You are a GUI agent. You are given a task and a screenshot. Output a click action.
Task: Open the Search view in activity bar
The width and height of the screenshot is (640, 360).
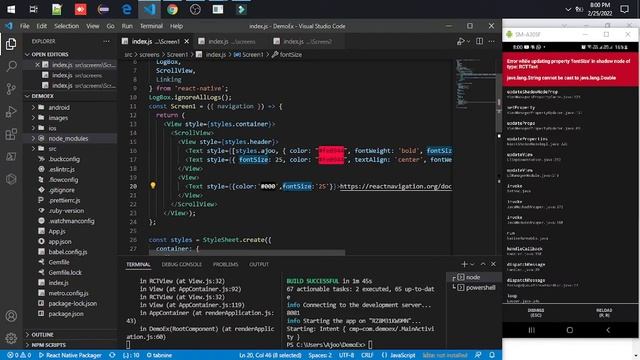click(x=11, y=66)
